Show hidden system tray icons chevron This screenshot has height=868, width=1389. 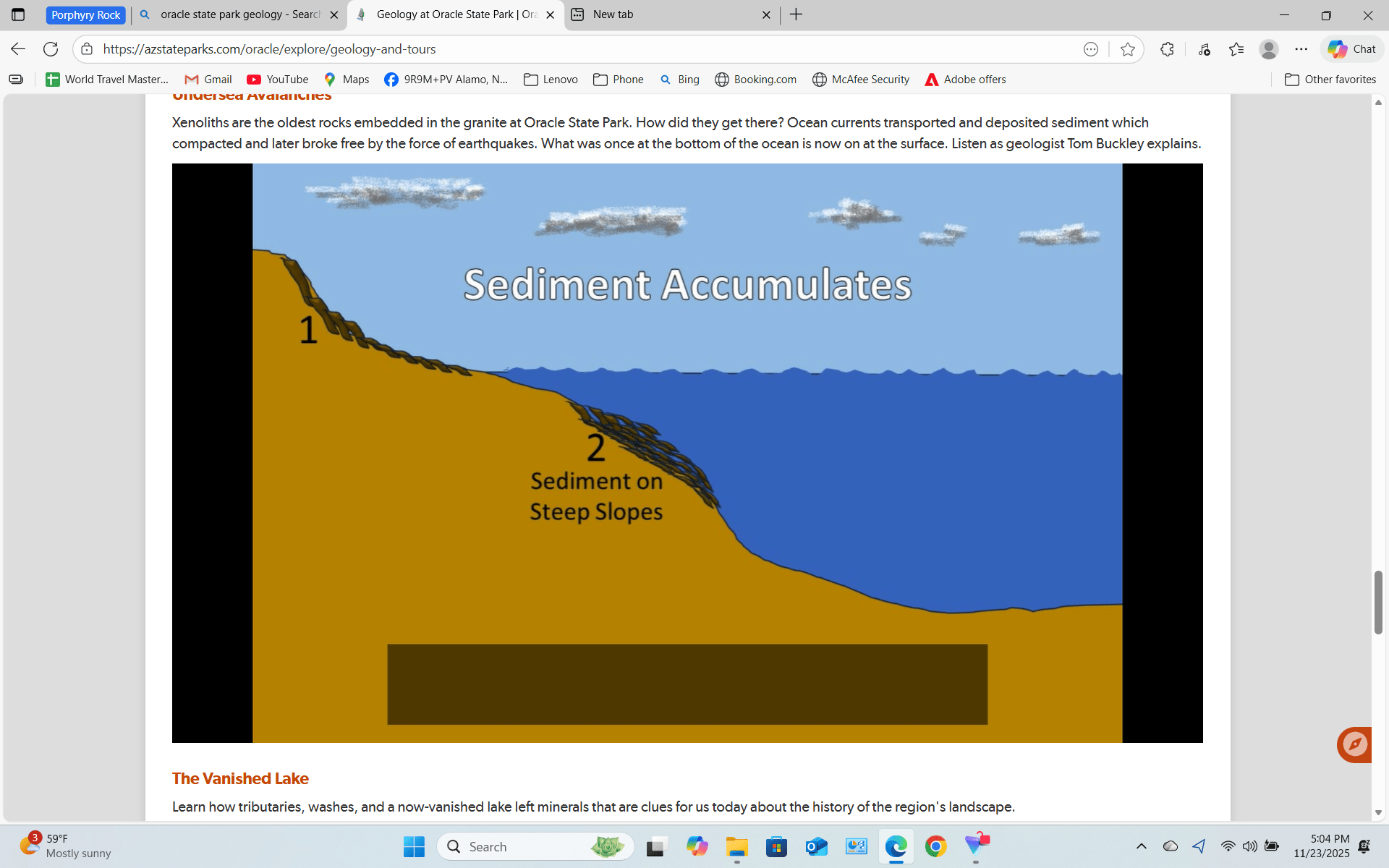(x=1141, y=846)
